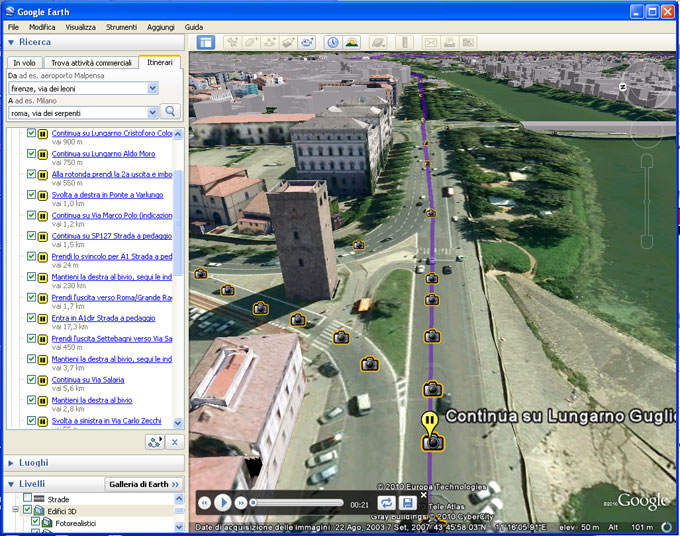Uncheck Continua su SP127 Strada a pedaggio
680x536 pixels.
31,235
